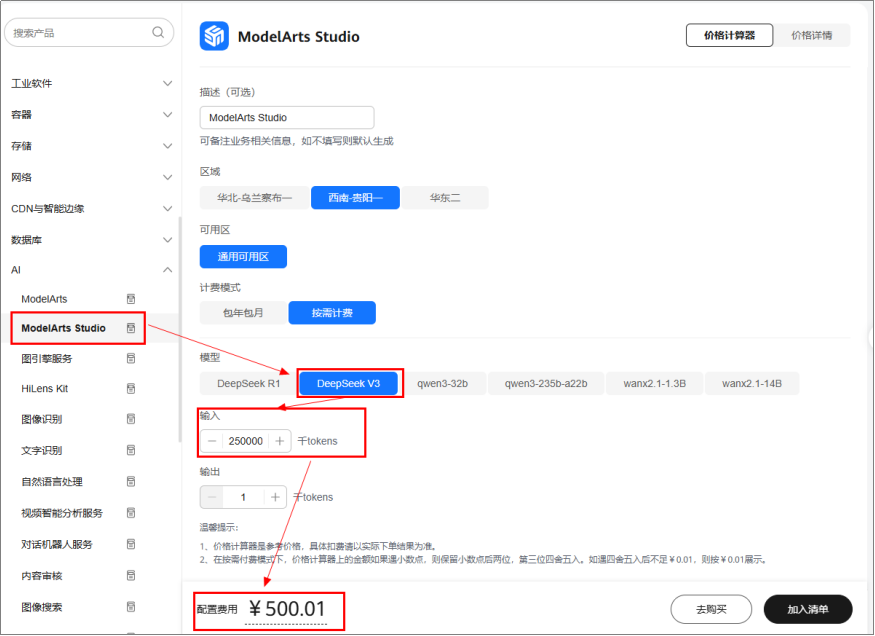Screen dimensions: 875x636
Task: Click the ModelArts Studio logo icon
Action: (214, 36)
